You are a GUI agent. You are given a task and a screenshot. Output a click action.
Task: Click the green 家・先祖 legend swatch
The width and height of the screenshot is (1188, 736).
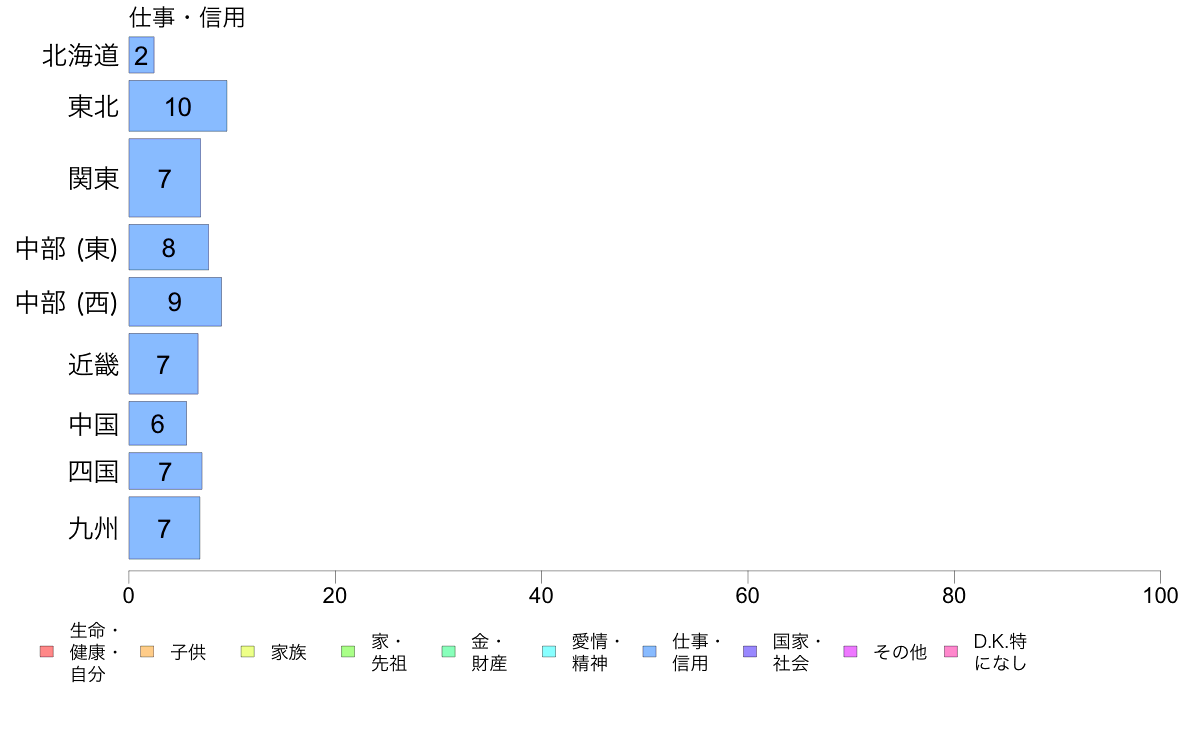click(349, 652)
